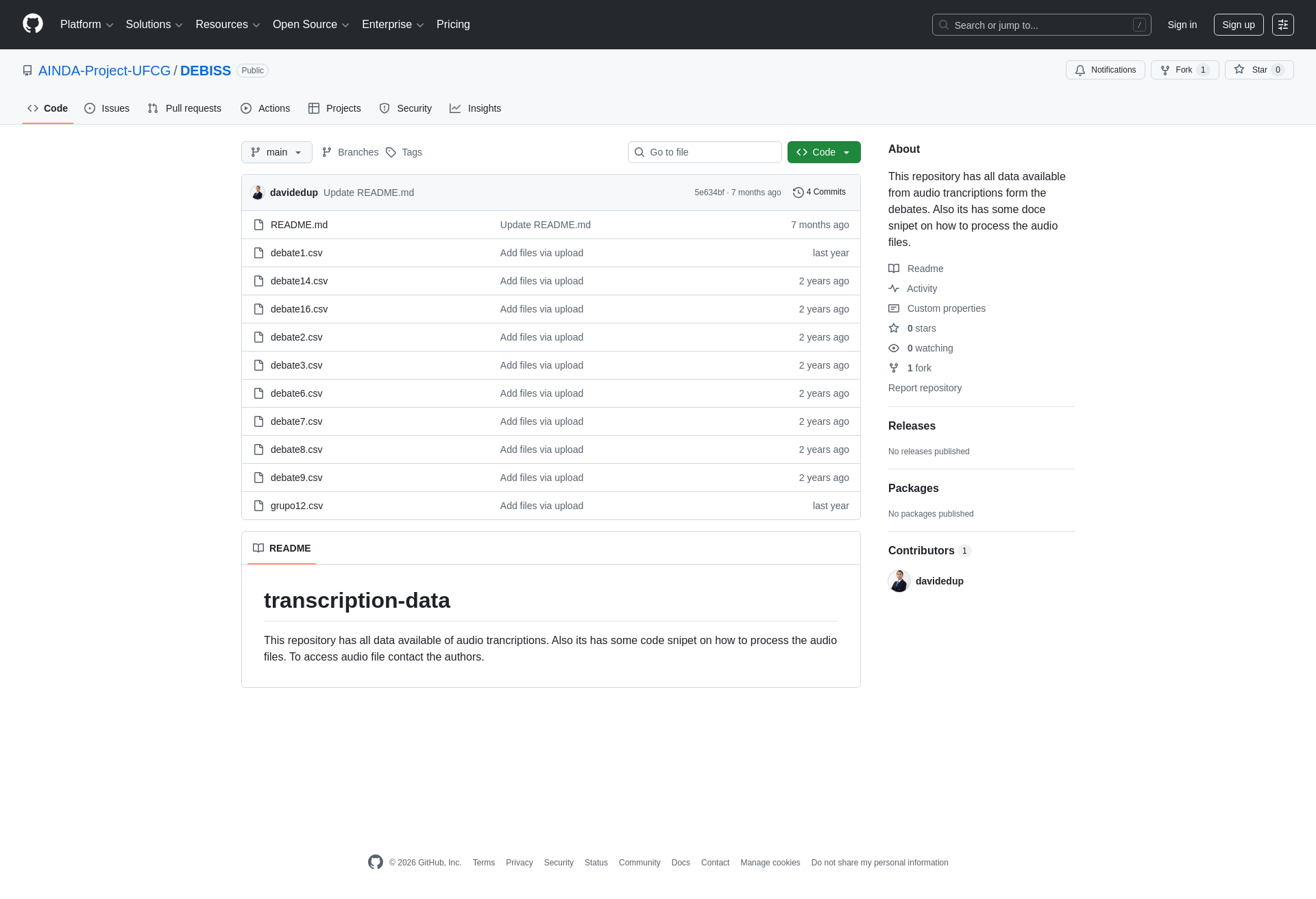Open the debate16.csv file

[x=299, y=309]
